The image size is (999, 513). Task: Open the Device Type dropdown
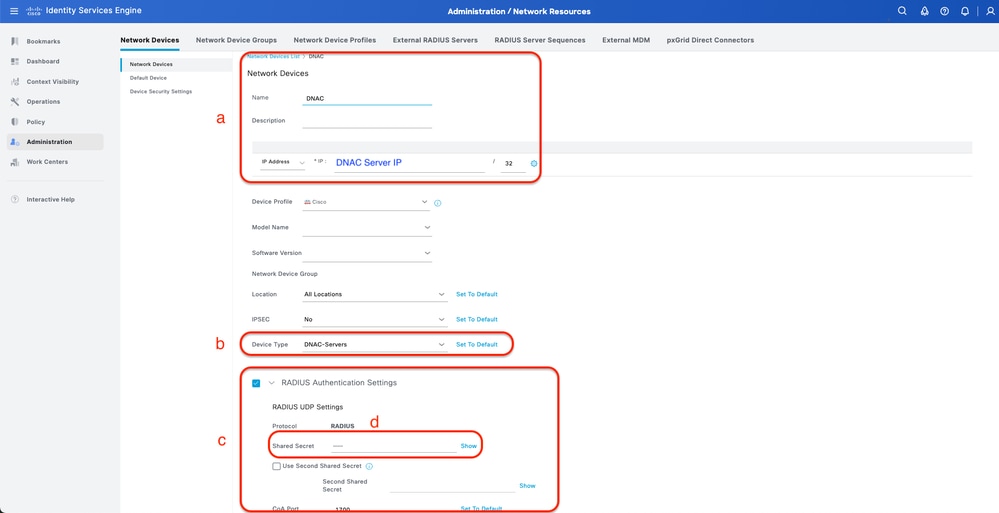coord(375,345)
